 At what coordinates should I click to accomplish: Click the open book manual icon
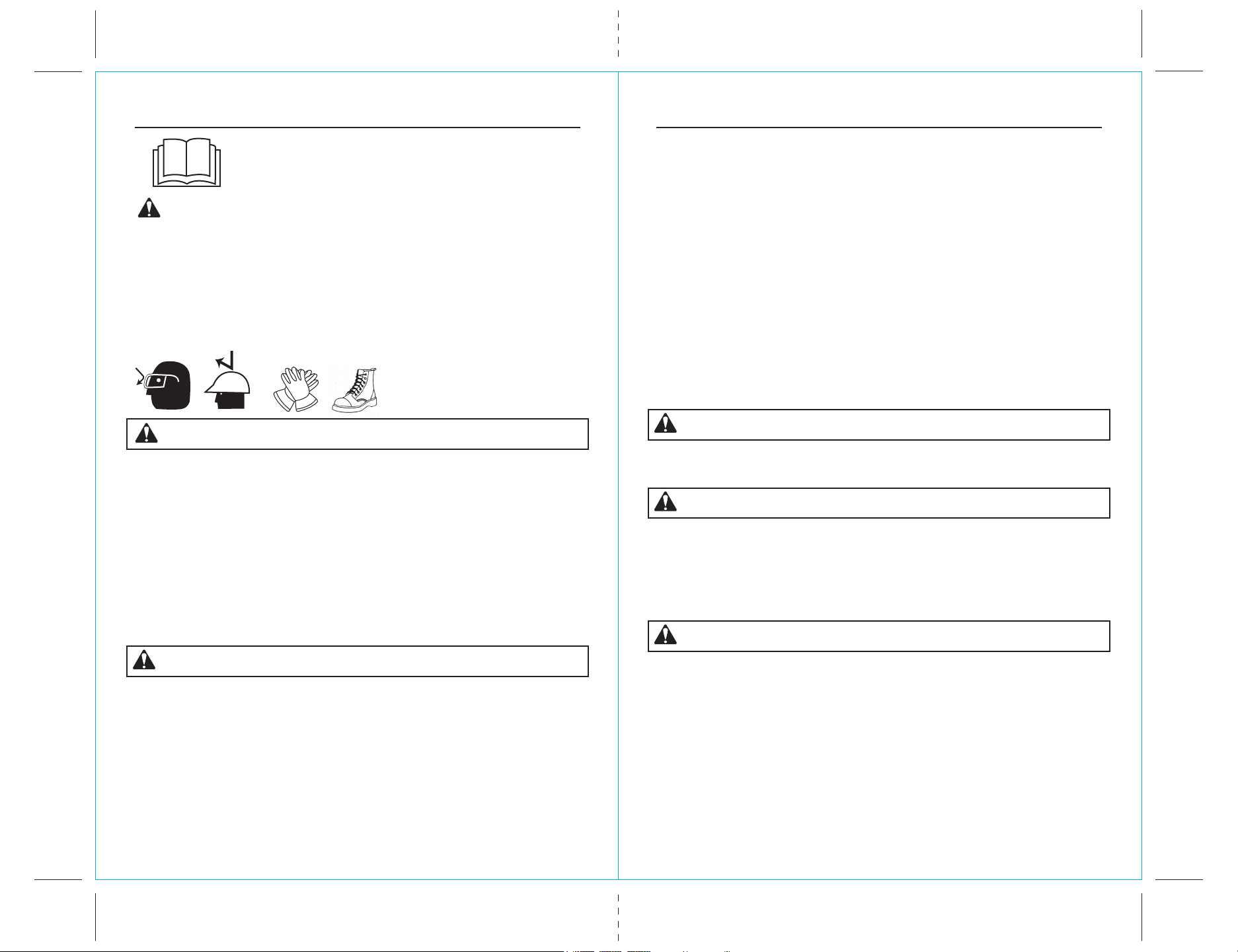point(187,163)
